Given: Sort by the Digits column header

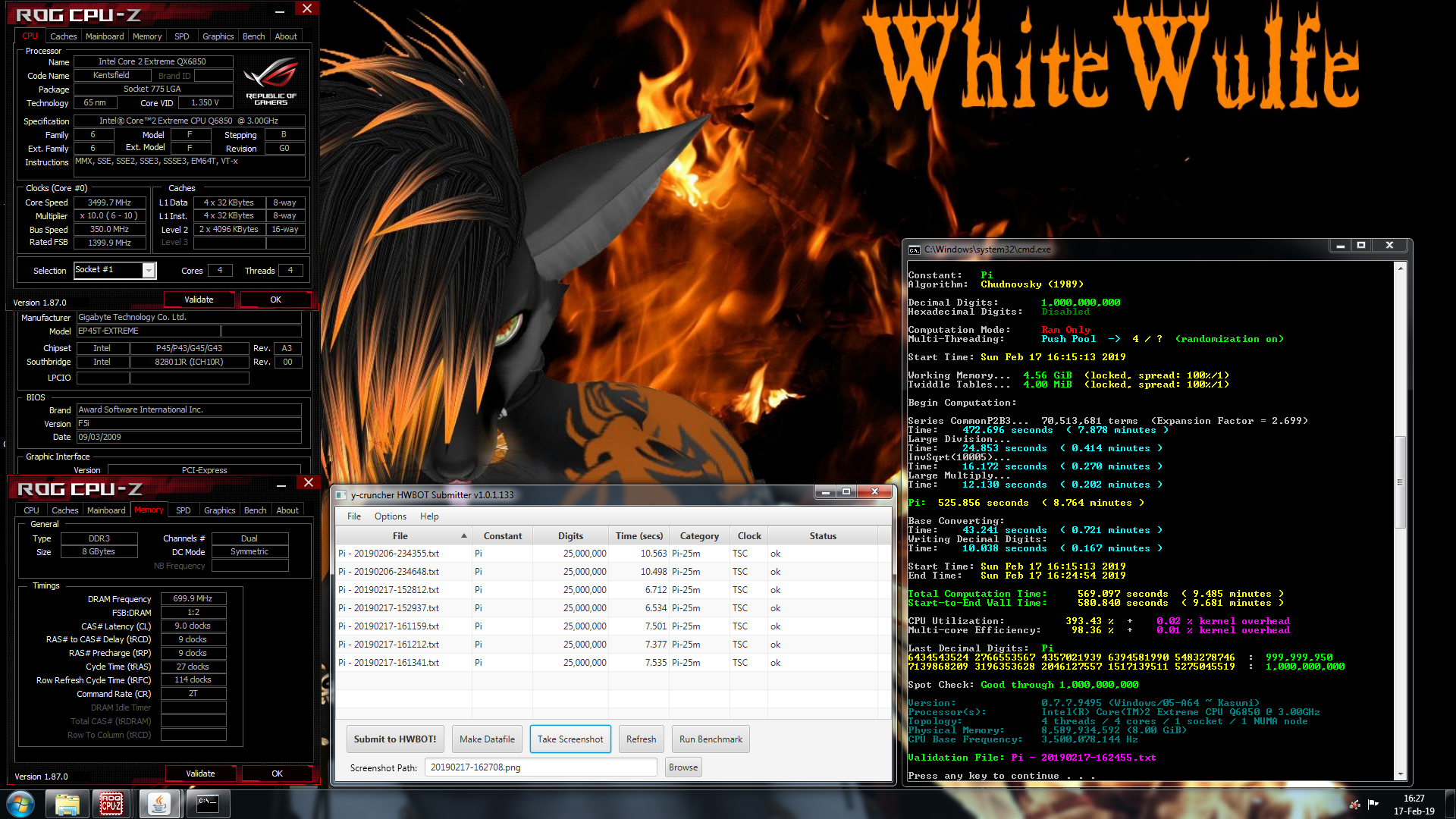Looking at the screenshot, I should pos(571,535).
